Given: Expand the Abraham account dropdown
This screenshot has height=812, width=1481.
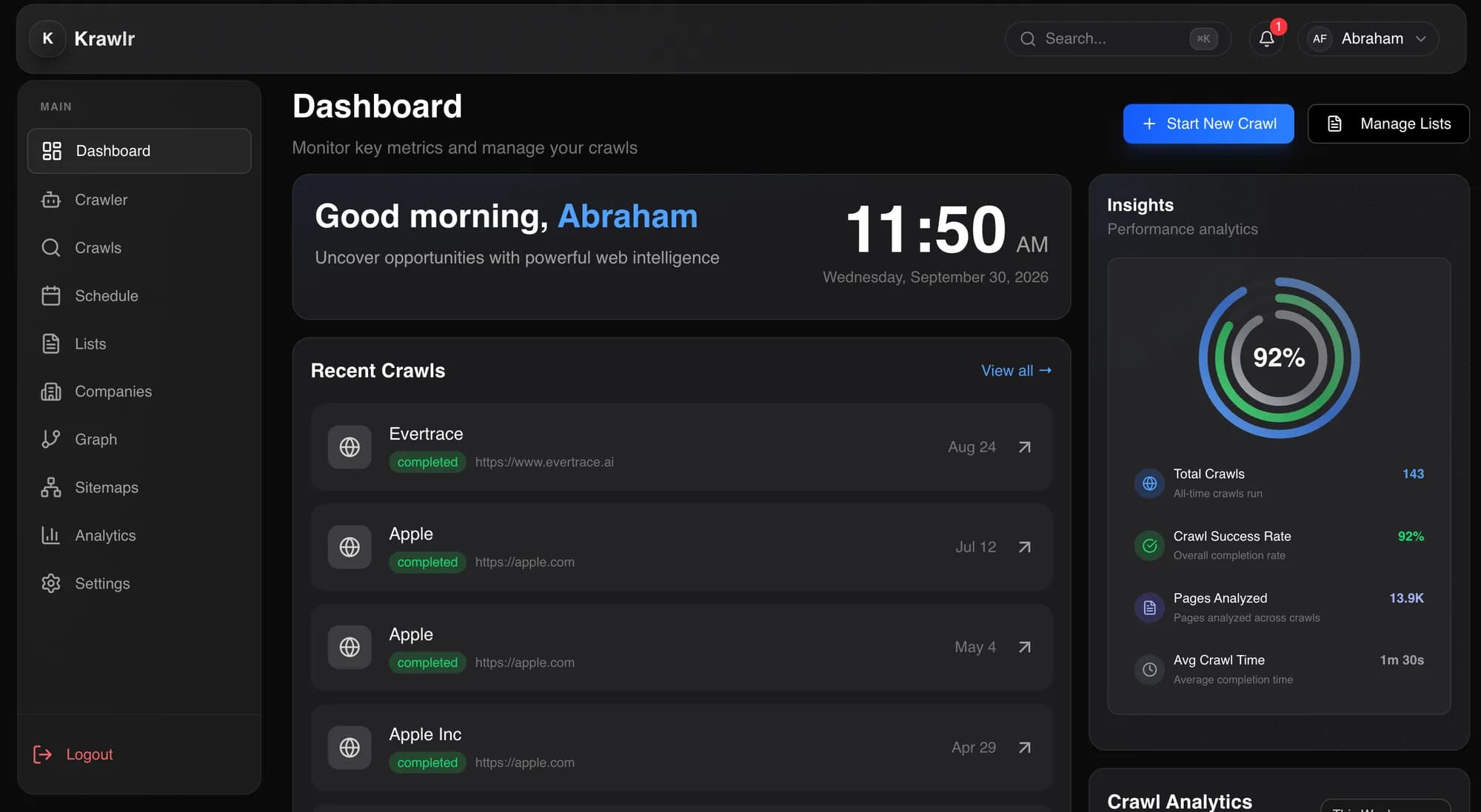Looking at the screenshot, I should (1368, 38).
